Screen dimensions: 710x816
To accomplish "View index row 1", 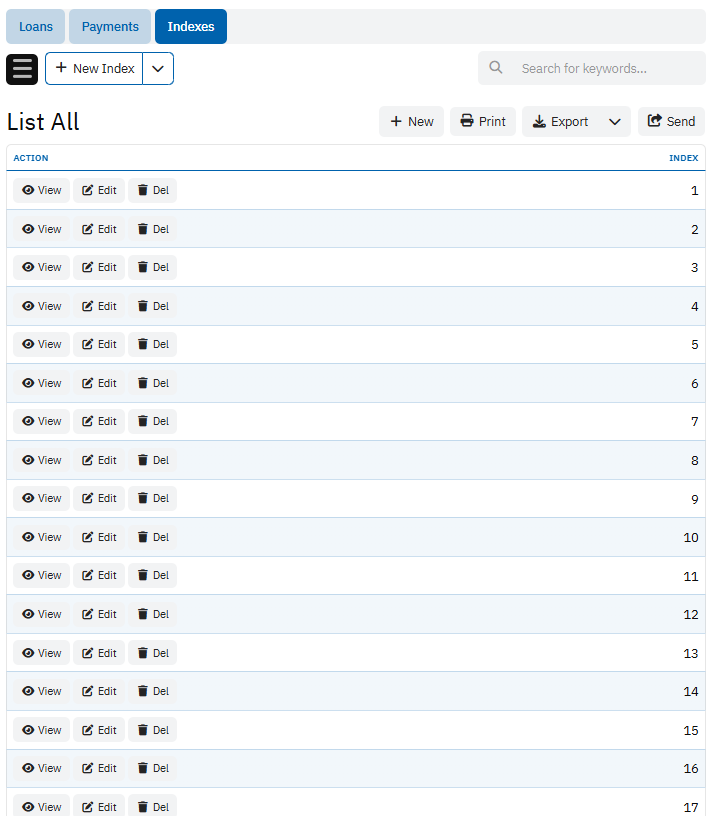I will [x=41, y=191].
